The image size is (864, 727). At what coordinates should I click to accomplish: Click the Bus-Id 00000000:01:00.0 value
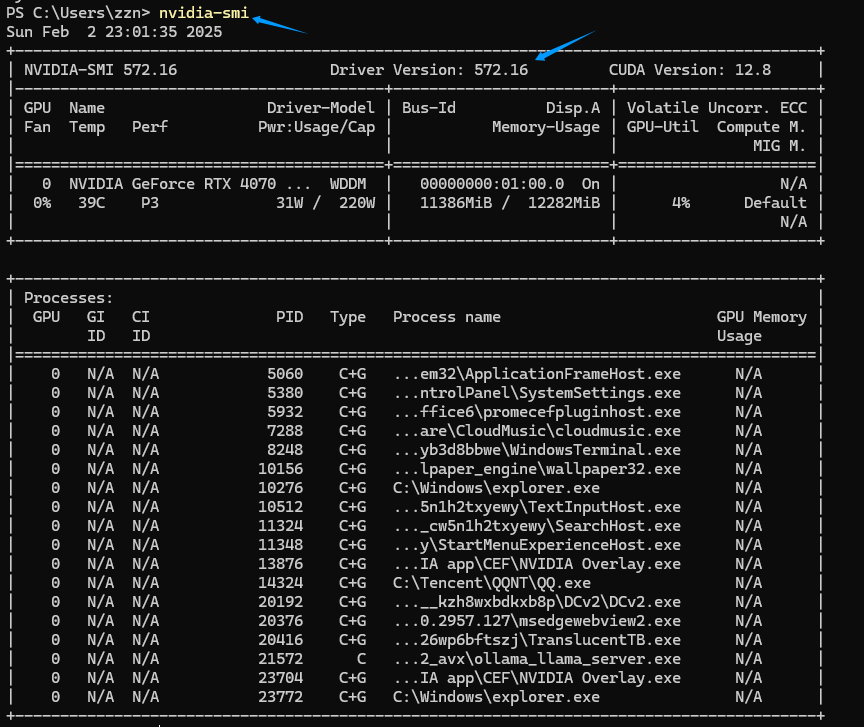[491, 184]
